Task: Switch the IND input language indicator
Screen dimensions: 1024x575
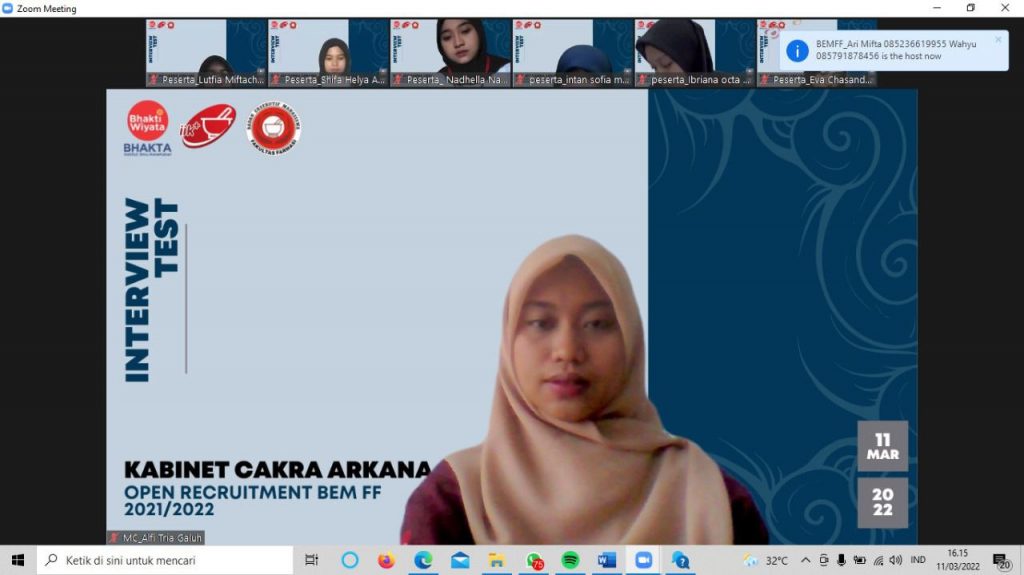Action: [918, 560]
